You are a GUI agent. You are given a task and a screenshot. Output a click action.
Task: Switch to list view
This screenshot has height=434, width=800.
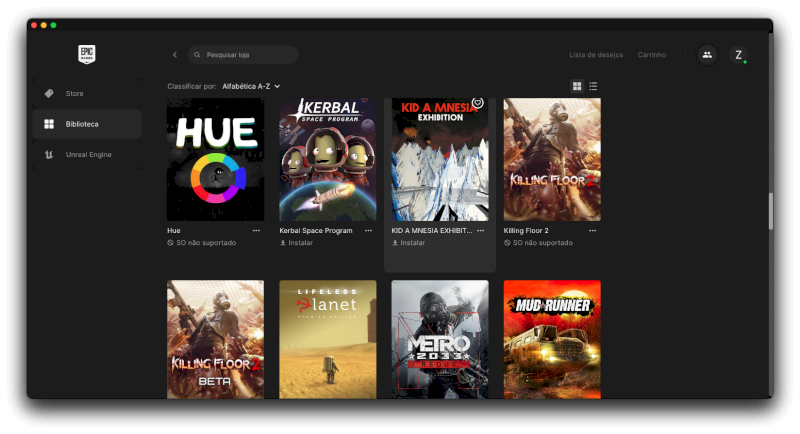pyautogui.click(x=593, y=86)
